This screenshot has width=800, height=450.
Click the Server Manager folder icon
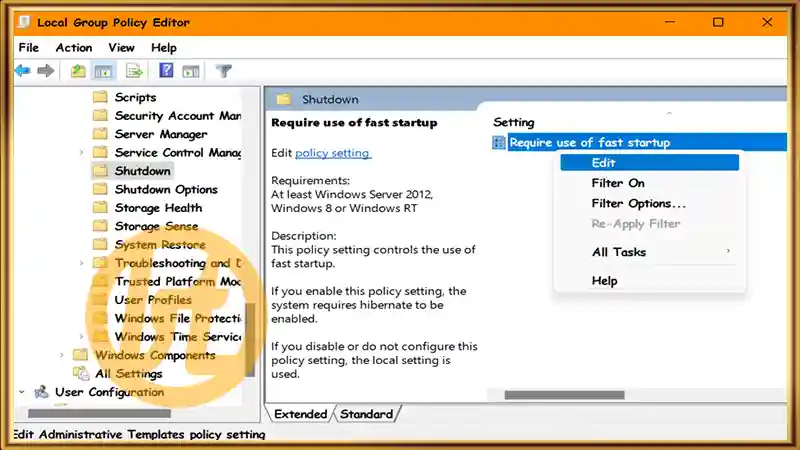pyautogui.click(x=101, y=134)
